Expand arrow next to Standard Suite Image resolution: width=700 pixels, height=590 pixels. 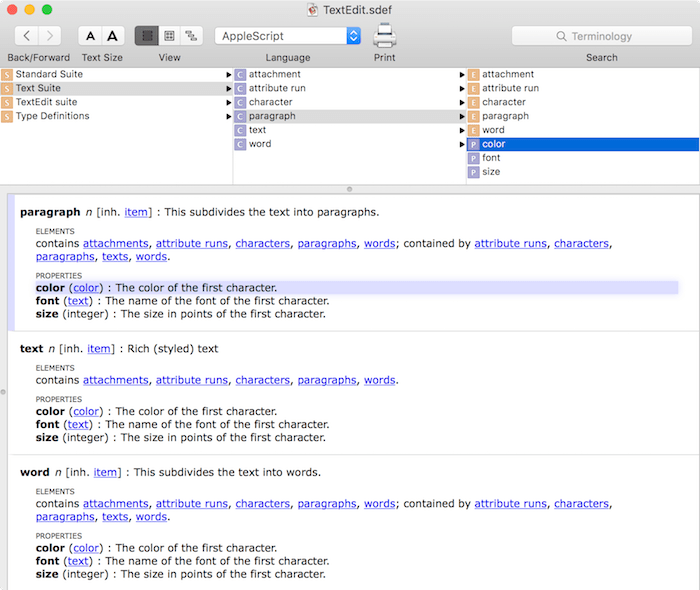[x=229, y=75]
